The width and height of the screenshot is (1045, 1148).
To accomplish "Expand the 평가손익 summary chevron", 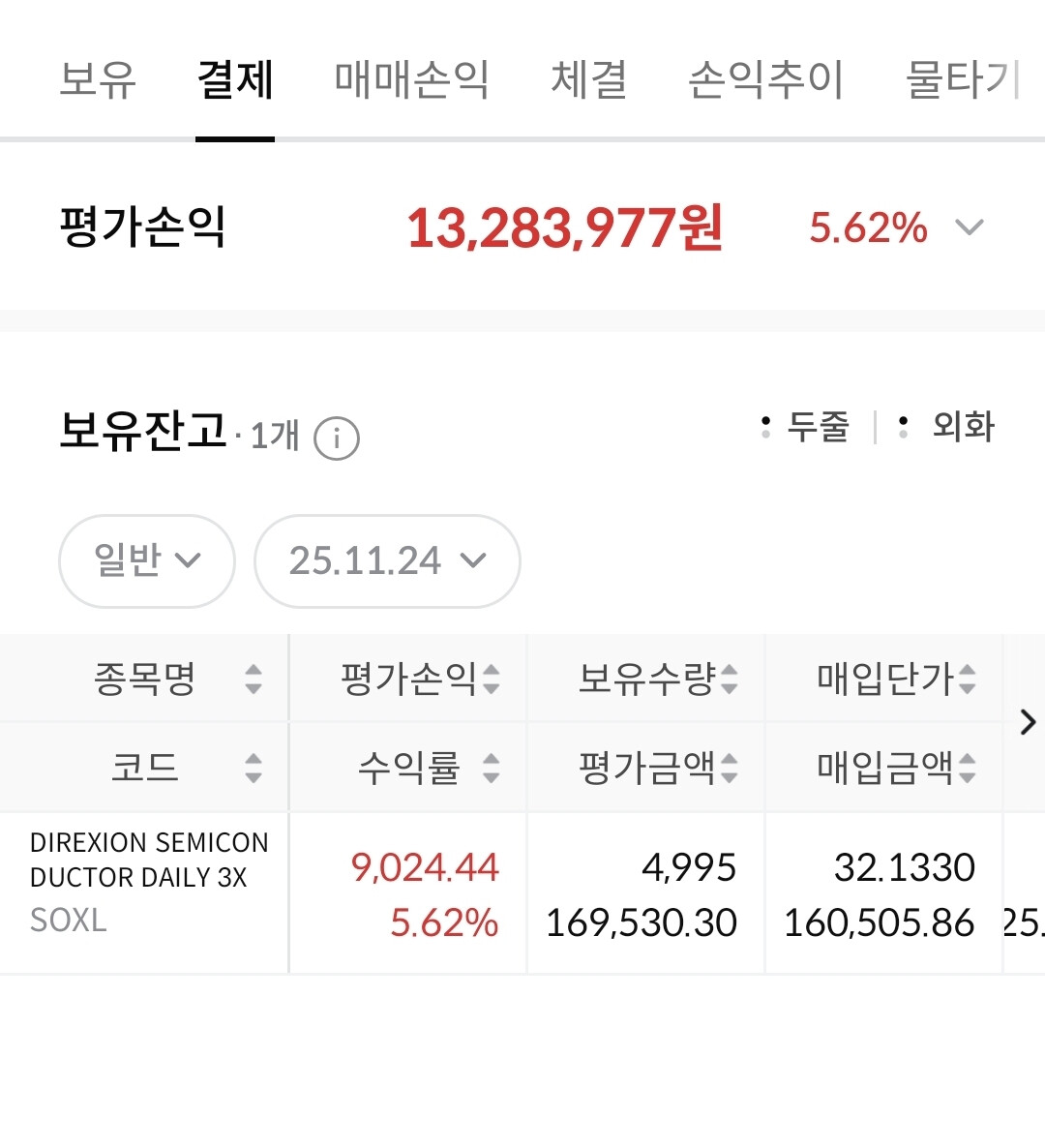I will point(969,227).
